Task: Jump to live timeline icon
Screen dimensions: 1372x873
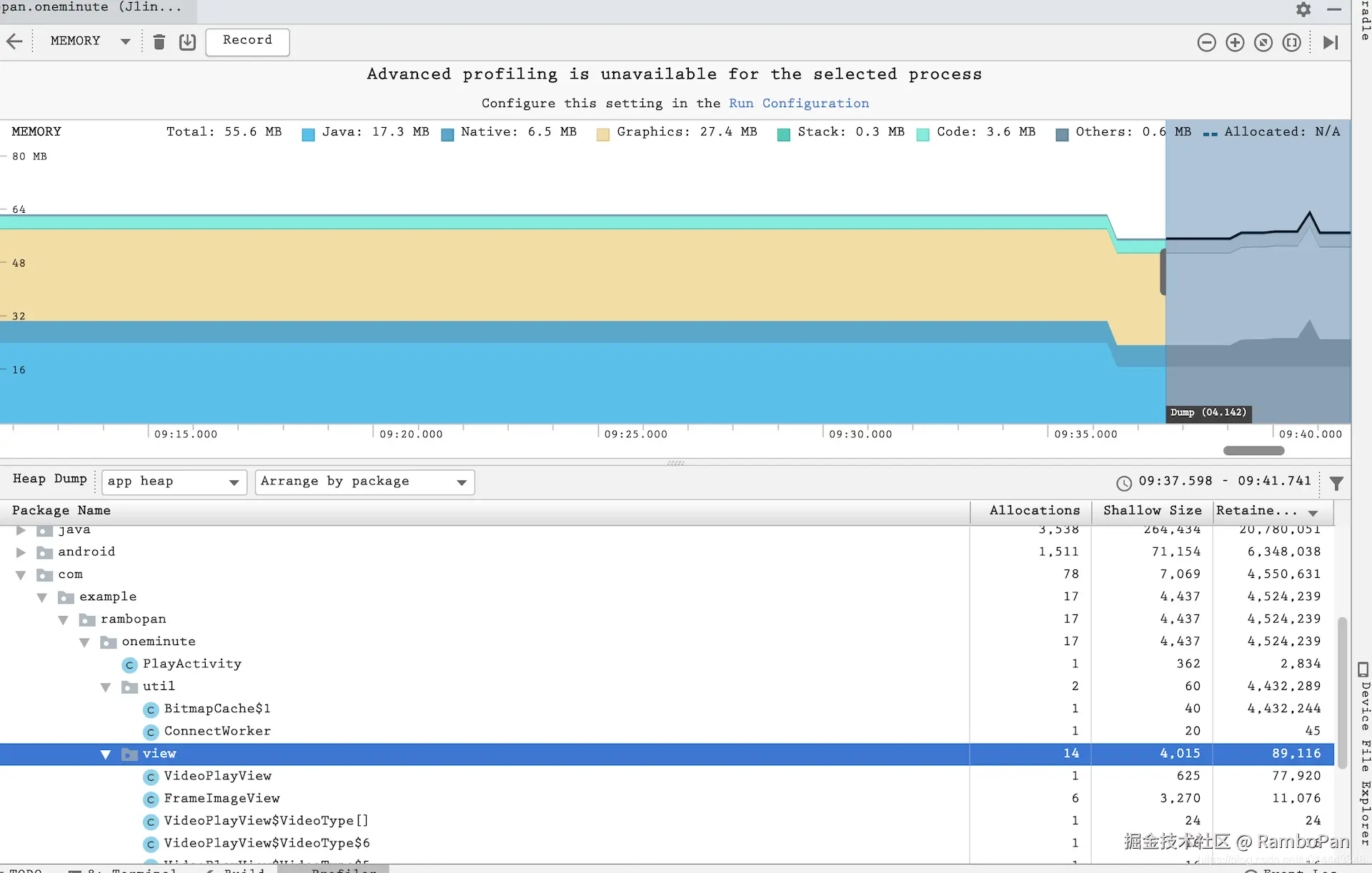Action: pos(1330,43)
